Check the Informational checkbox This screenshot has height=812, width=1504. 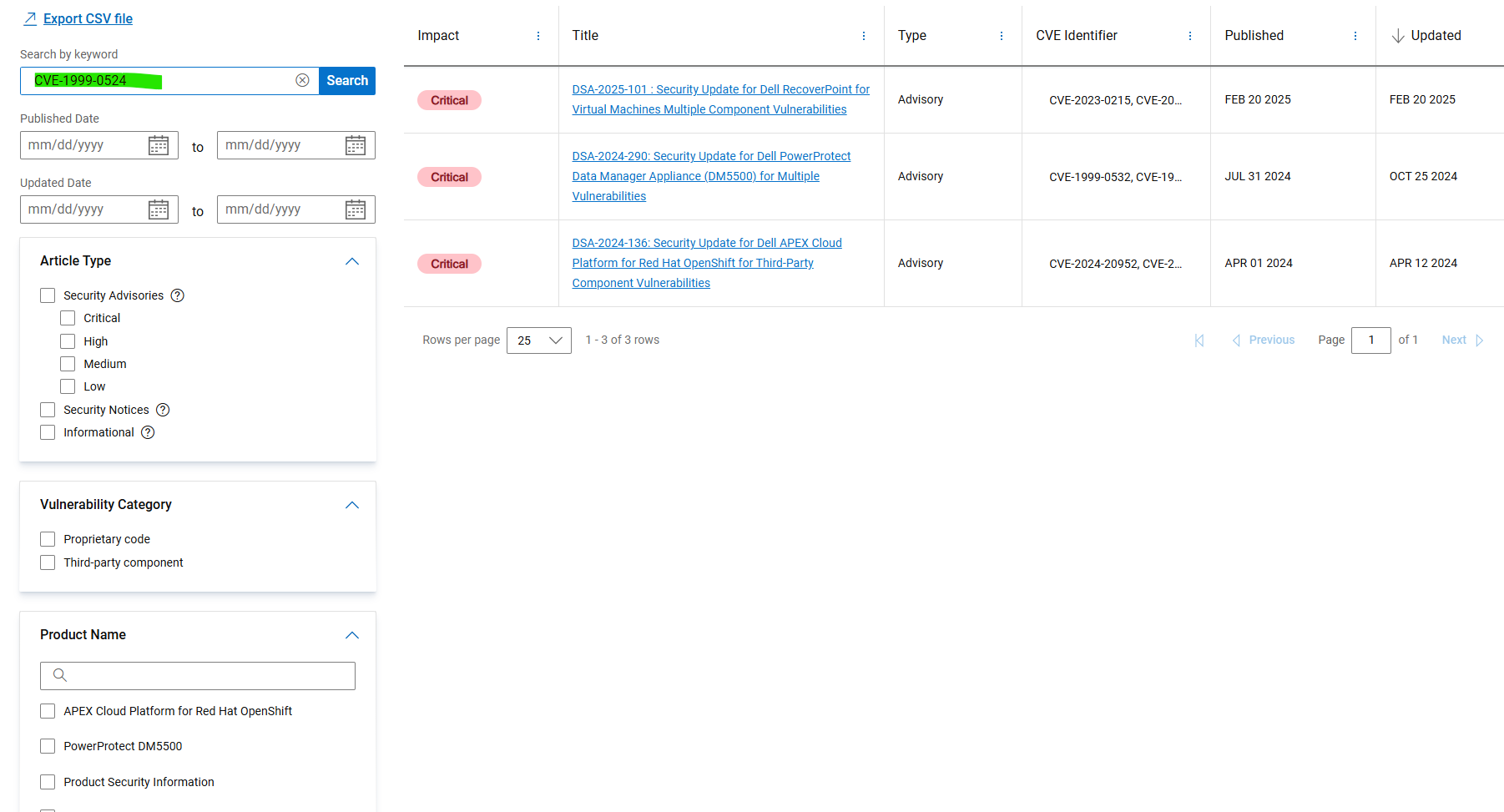(x=48, y=432)
